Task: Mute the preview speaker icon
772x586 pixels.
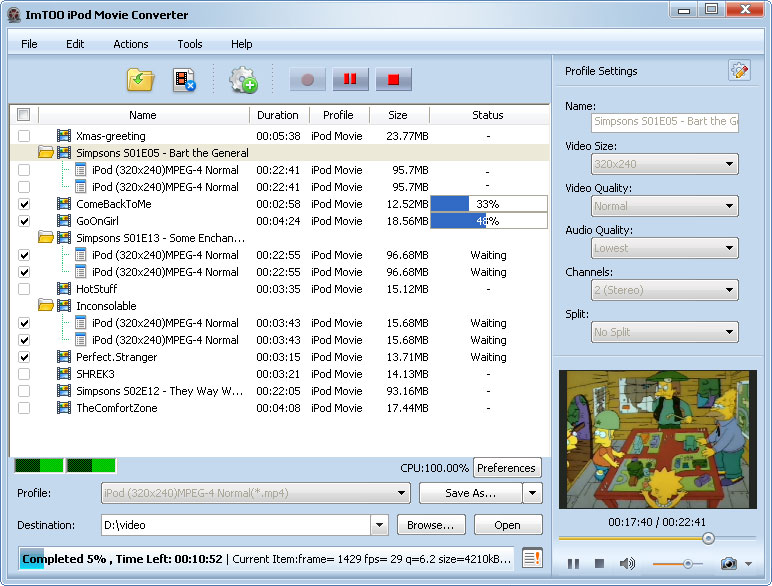Action: tap(627, 563)
